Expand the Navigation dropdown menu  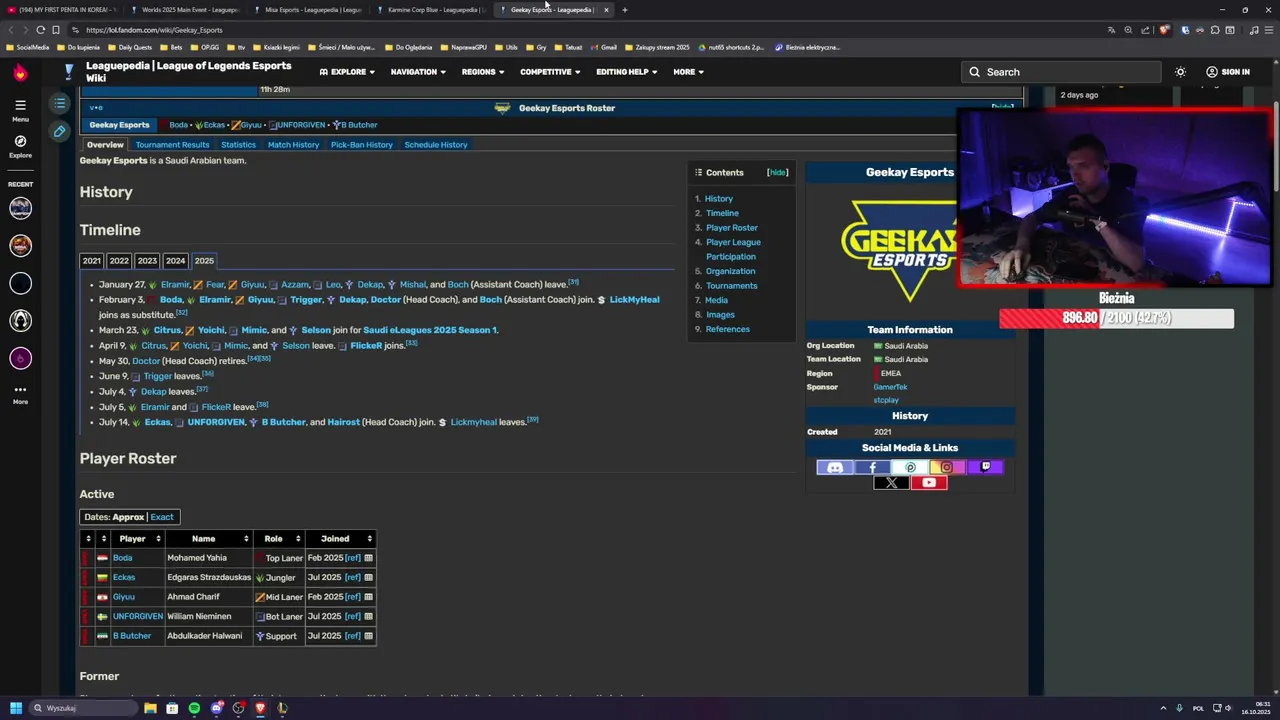[418, 72]
